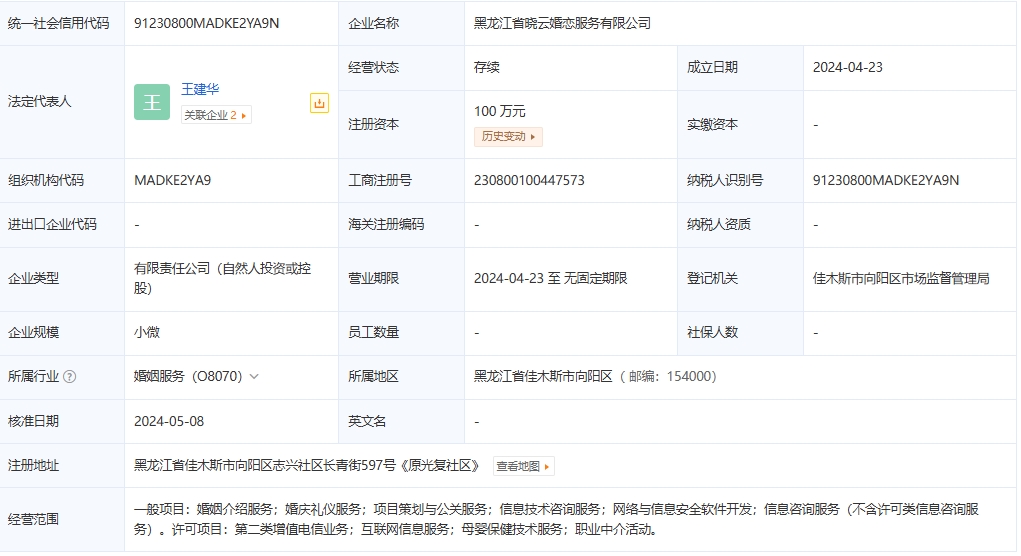Click the unified credit code 91230800MADKE2YA9N at top
Image resolution: width=1021 pixels, height=556 pixels.
pyautogui.click(x=207, y=23)
